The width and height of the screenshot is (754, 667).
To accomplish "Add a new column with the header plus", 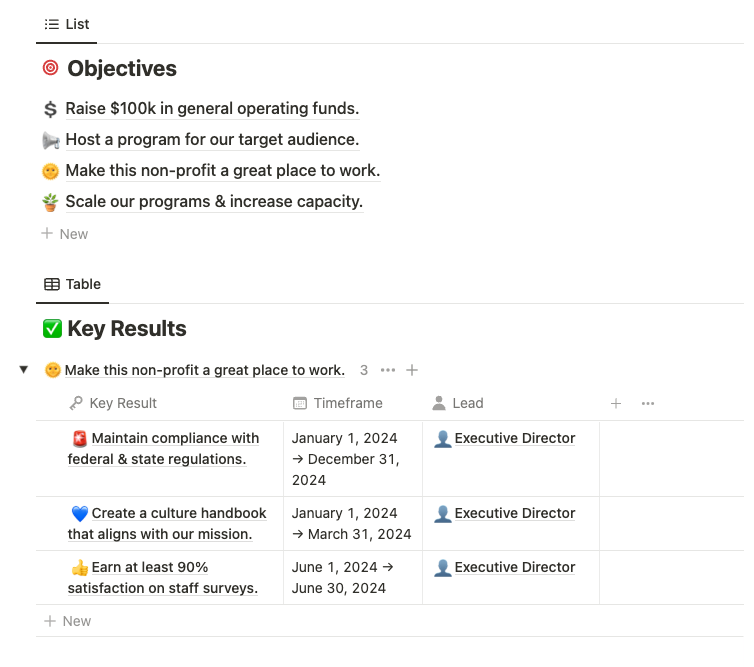I will (x=616, y=403).
